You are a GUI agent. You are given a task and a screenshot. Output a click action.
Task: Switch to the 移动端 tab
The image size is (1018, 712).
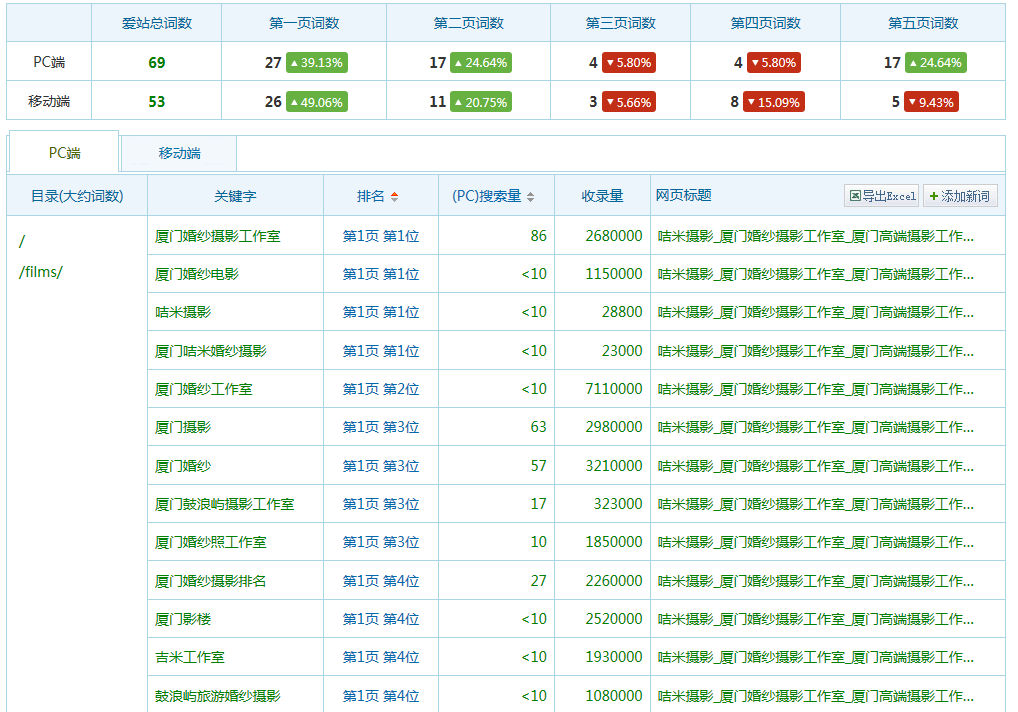[x=179, y=153]
